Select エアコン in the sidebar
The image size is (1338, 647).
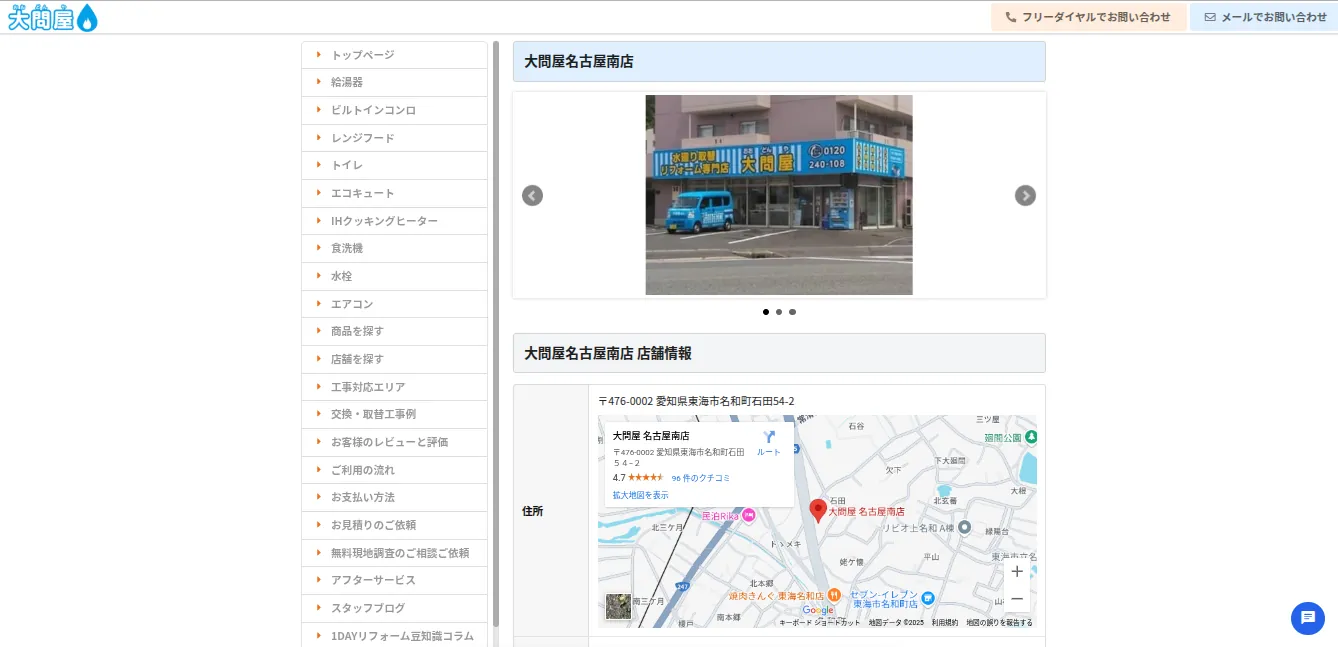394,304
